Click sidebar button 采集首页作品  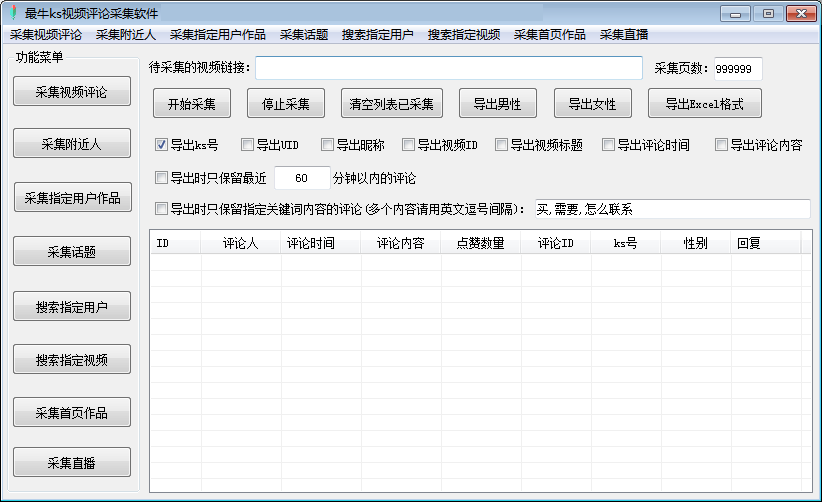[x=72, y=412]
